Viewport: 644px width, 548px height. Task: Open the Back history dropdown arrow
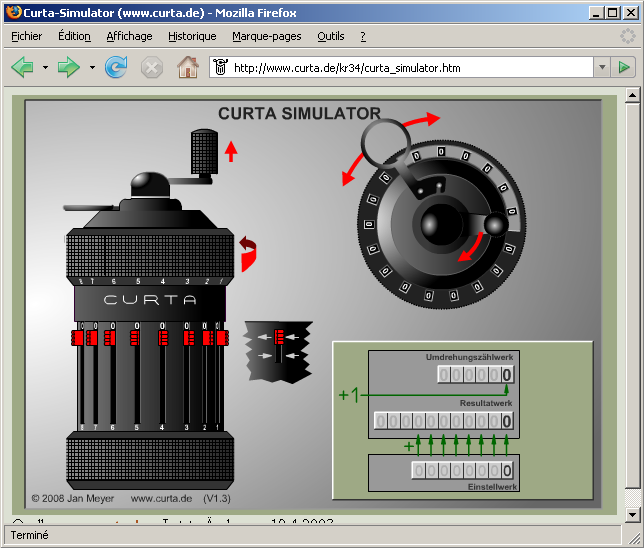(45, 67)
